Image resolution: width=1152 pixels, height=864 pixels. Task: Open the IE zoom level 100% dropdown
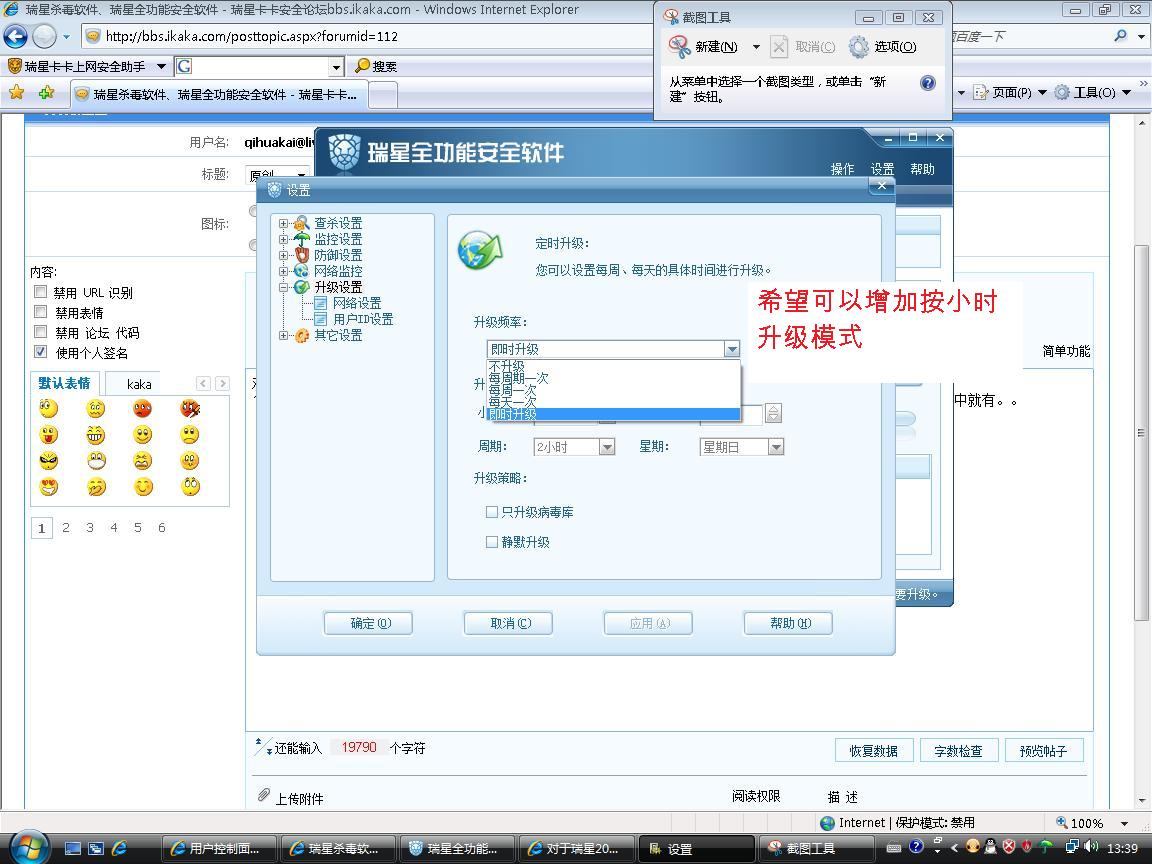tap(1125, 824)
